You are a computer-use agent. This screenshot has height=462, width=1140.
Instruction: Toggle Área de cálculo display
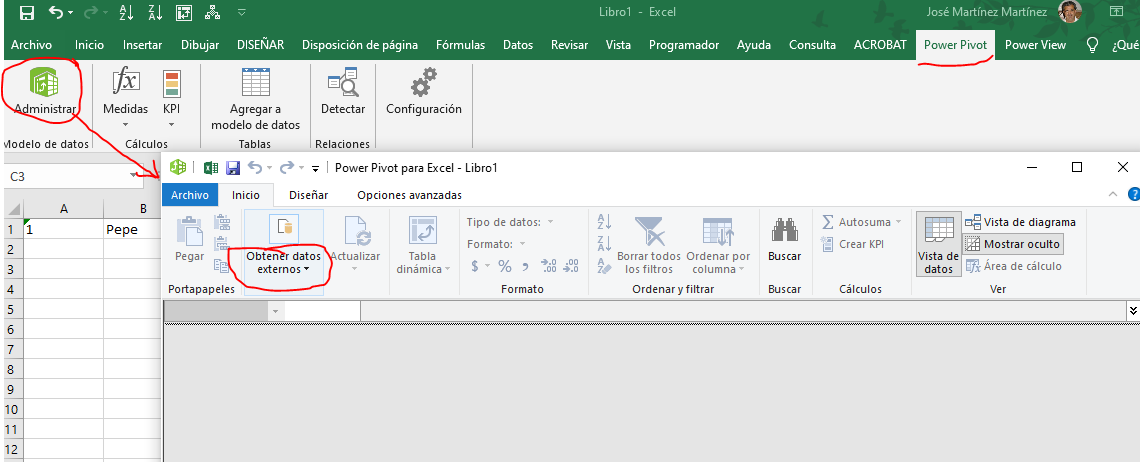pyautogui.click(x=1013, y=266)
